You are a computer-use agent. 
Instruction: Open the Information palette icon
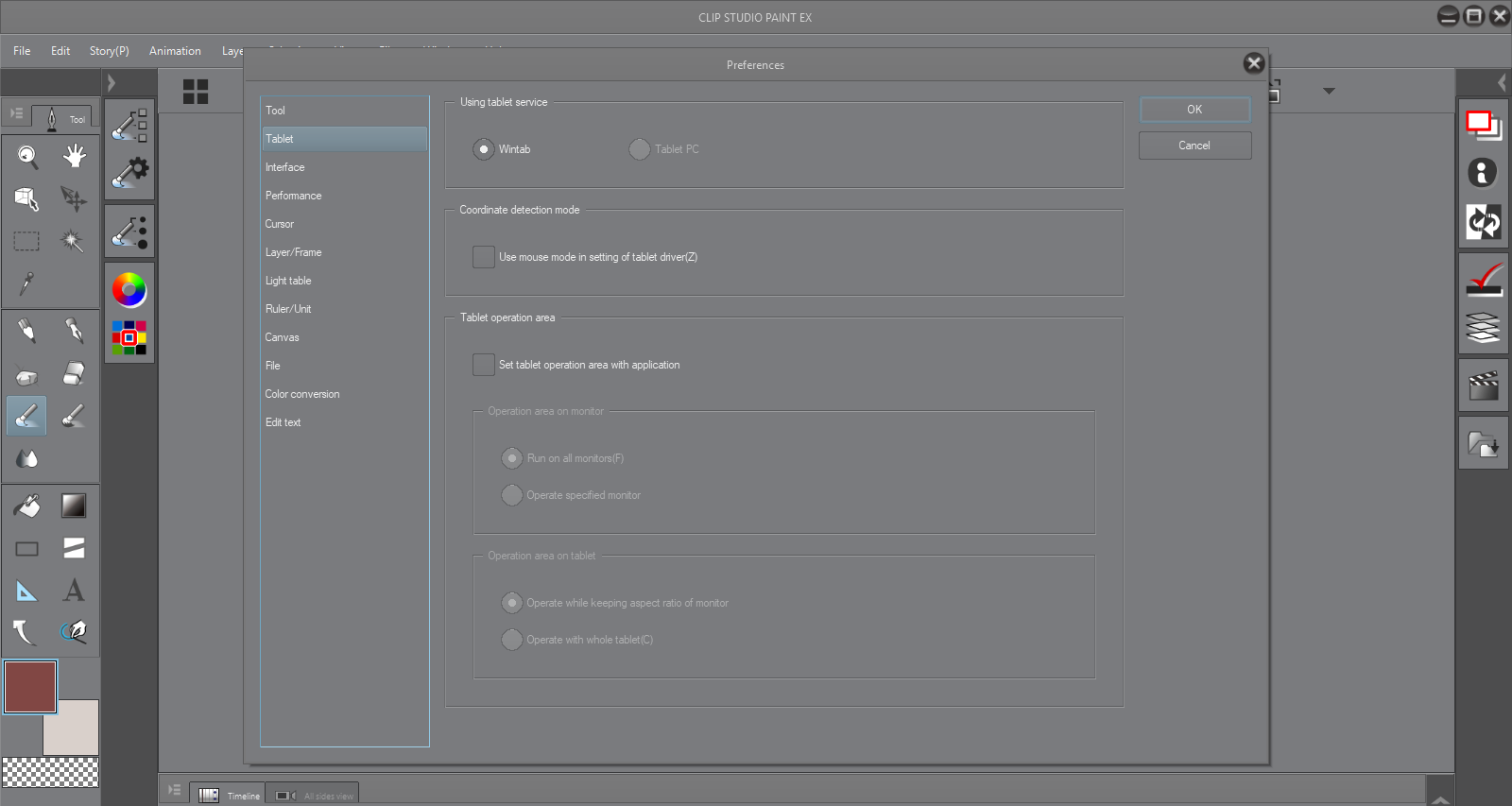[x=1483, y=172]
